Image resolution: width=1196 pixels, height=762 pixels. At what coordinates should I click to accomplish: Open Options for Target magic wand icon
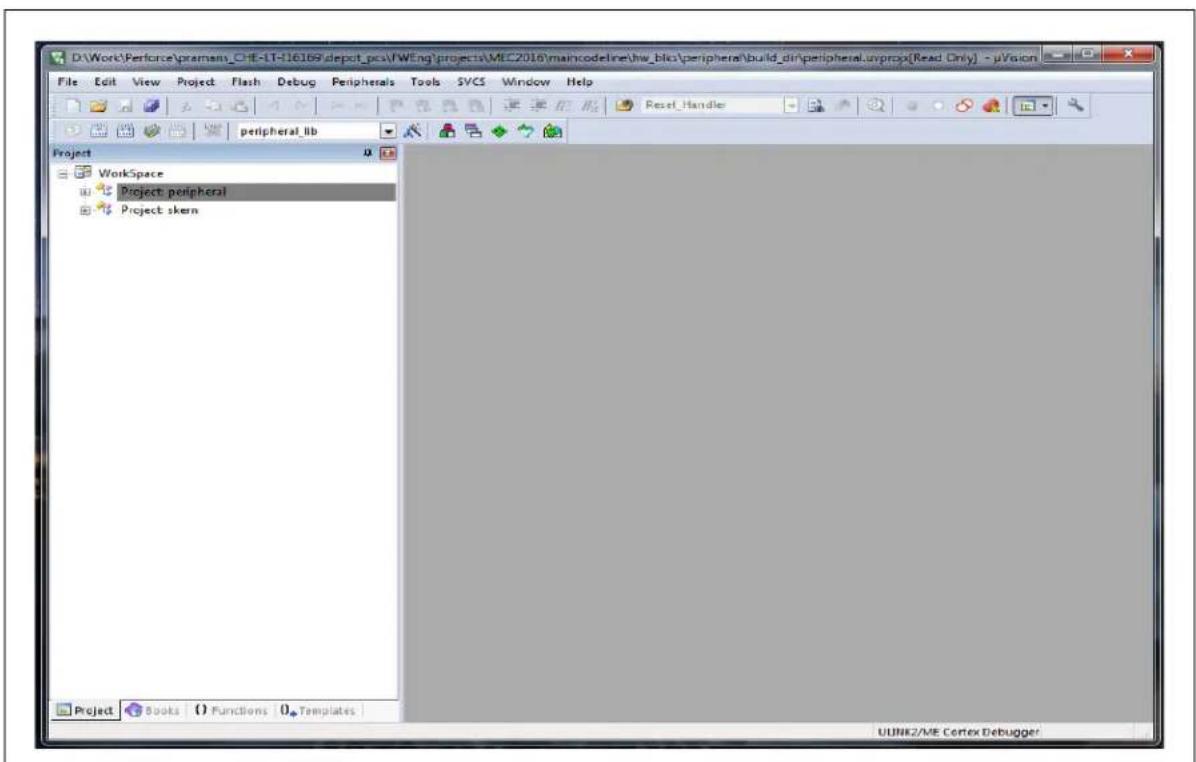[413, 131]
